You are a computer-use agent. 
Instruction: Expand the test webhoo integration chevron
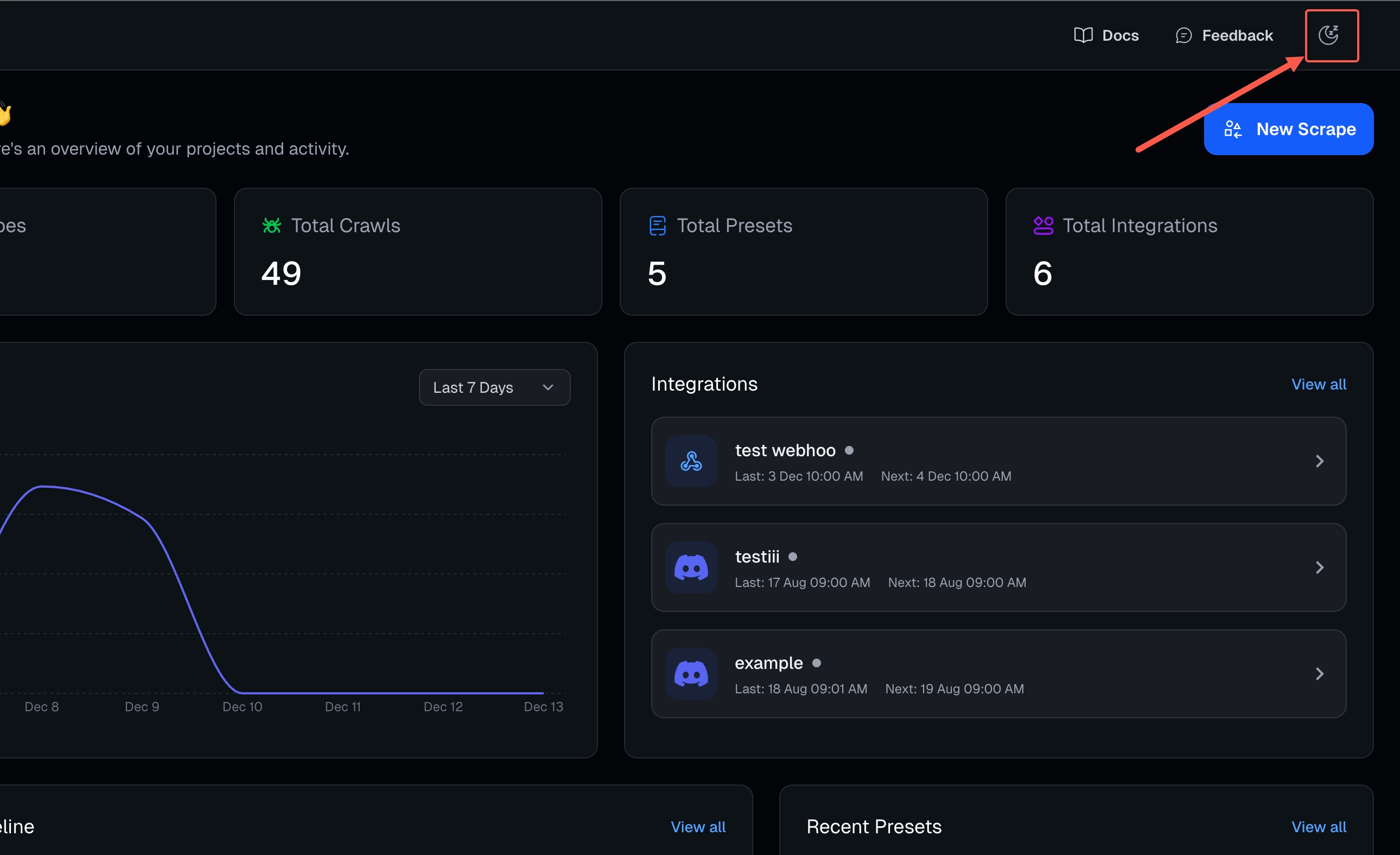coord(1320,461)
